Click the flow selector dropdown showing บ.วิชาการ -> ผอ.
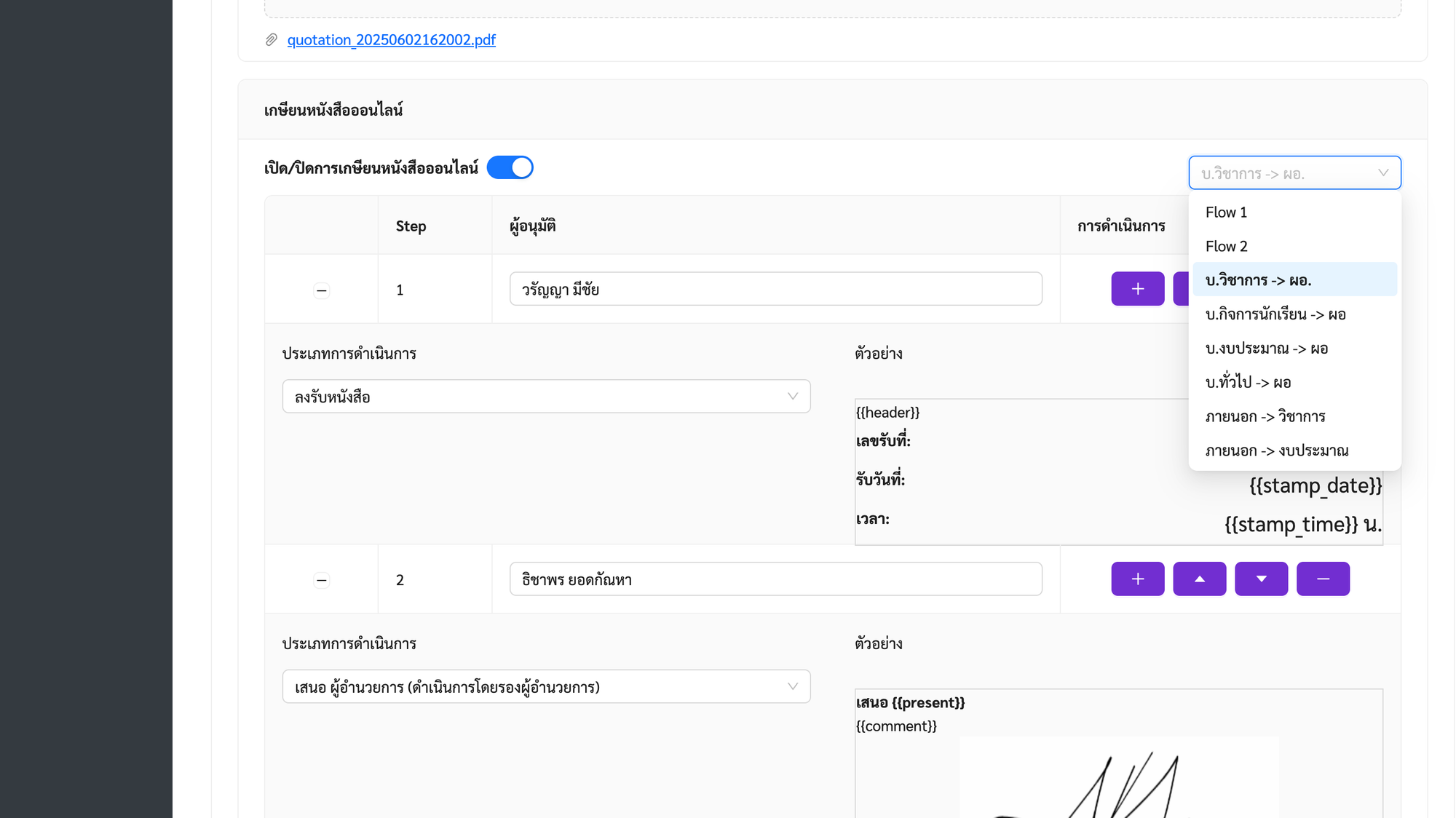The image size is (1456, 818). click(x=1294, y=173)
